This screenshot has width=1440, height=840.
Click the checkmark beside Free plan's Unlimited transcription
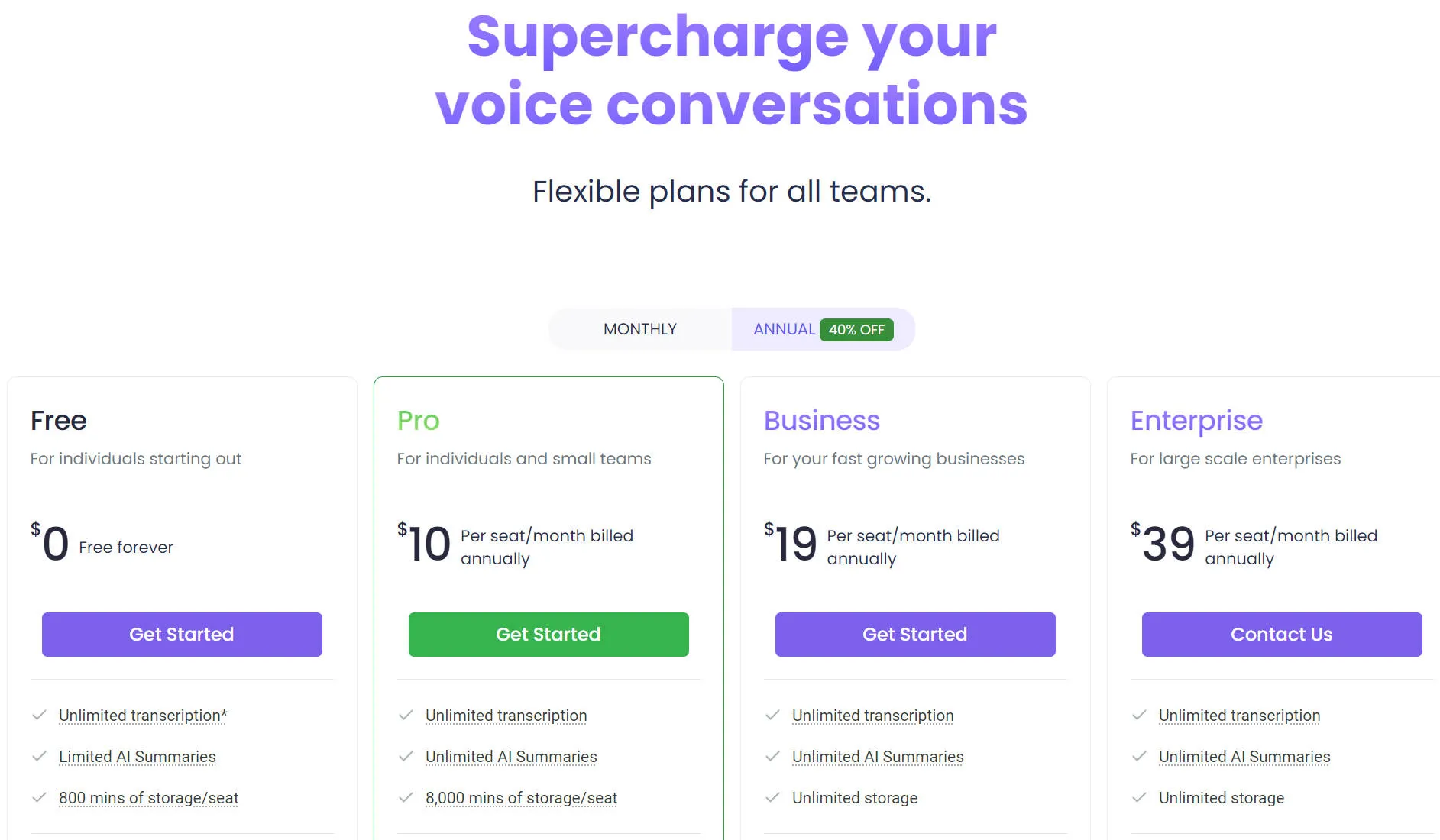click(x=39, y=715)
